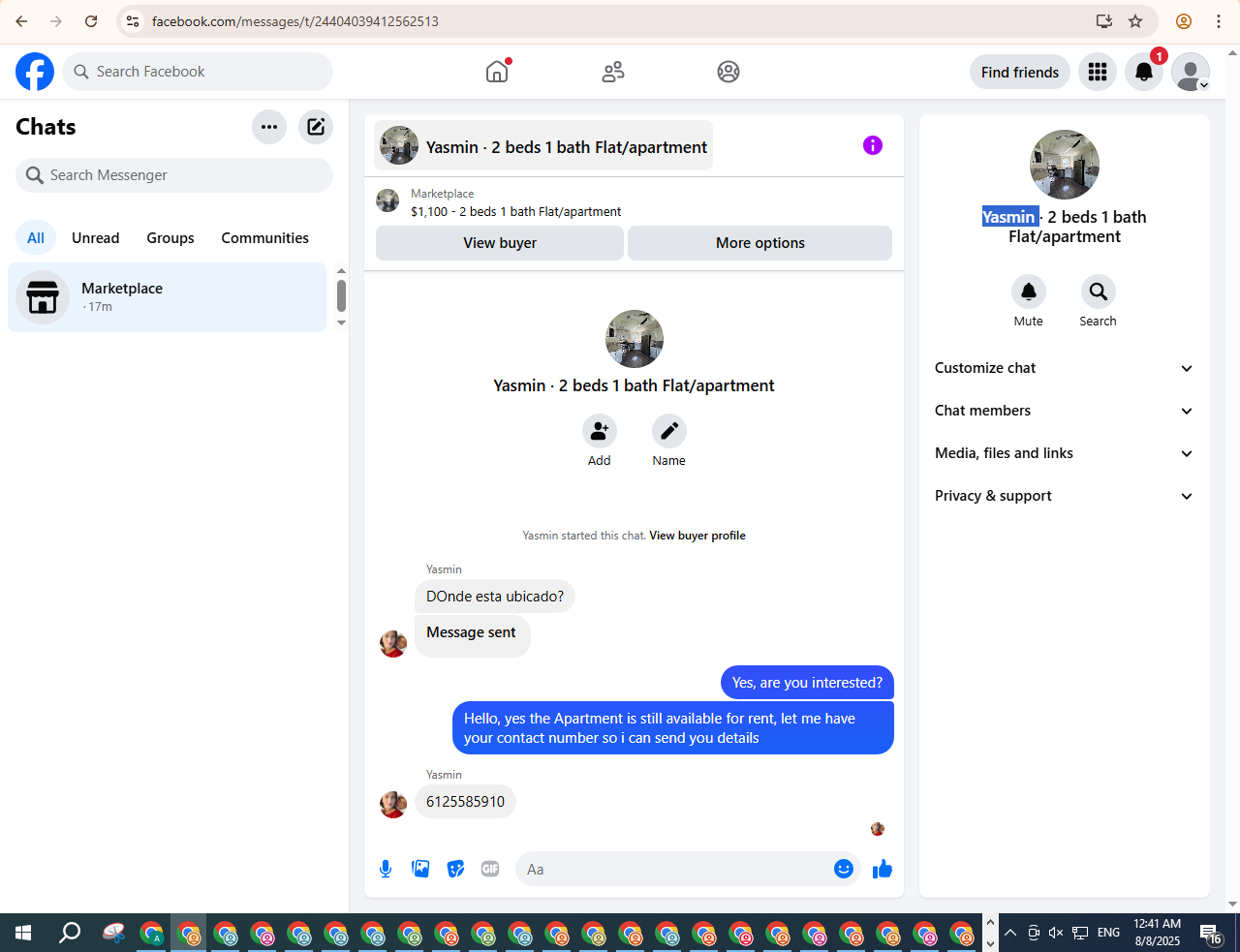
Task: Click the pencil Name icon
Action: (669, 431)
